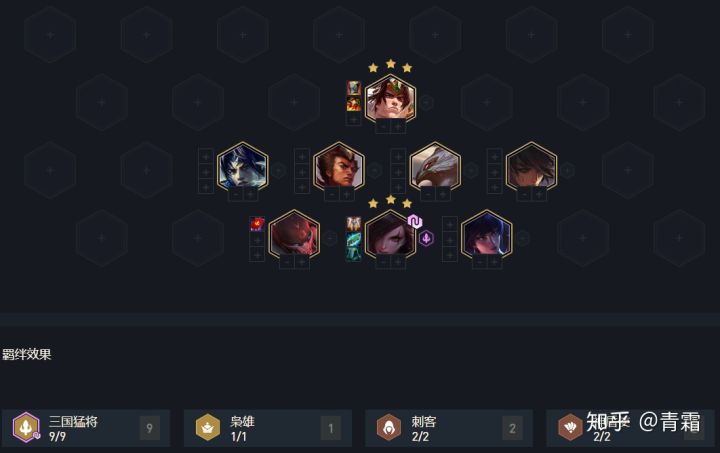Click the 三国猛将 trait hexagon icon

27,427
